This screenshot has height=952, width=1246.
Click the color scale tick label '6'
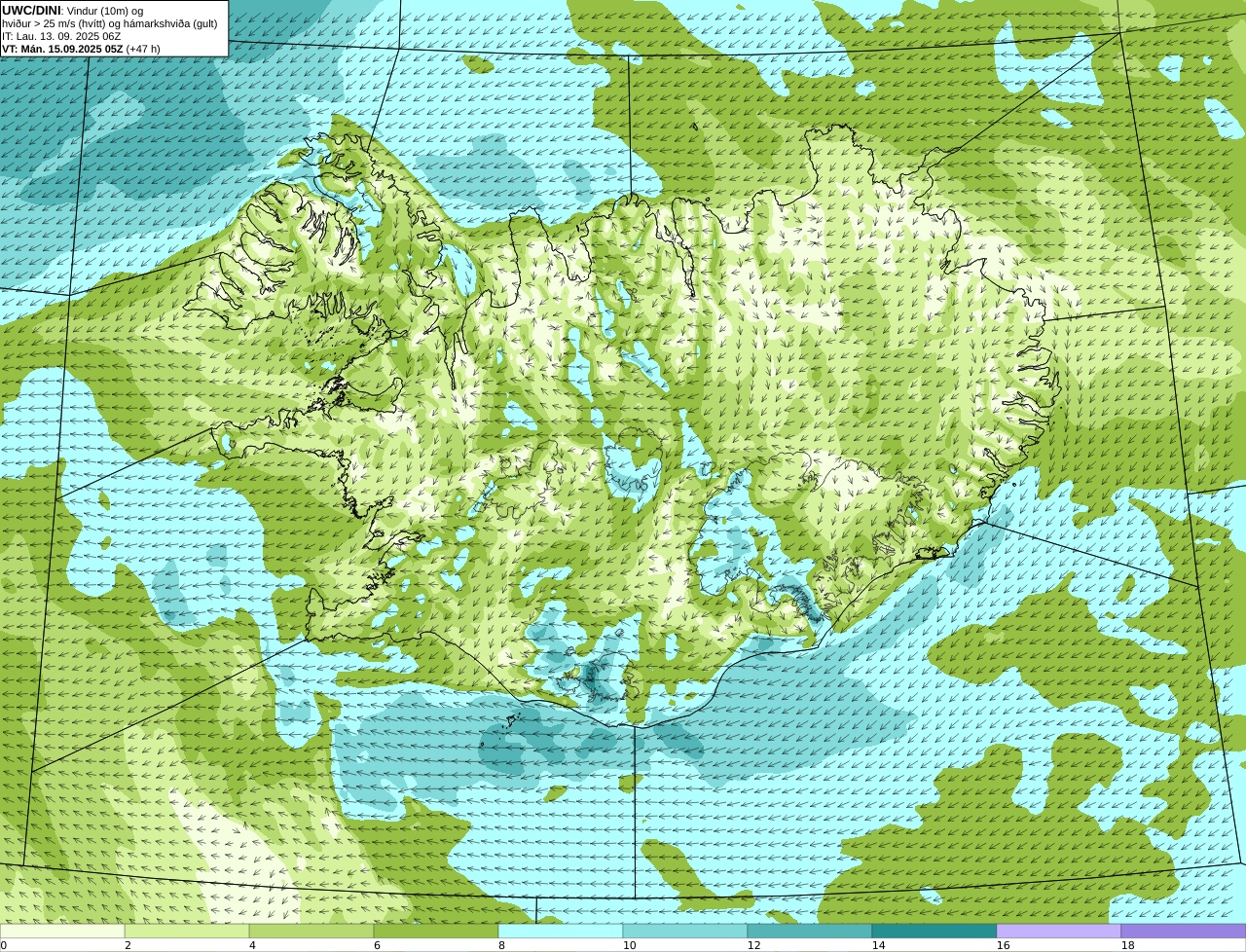[x=377, y=945]
